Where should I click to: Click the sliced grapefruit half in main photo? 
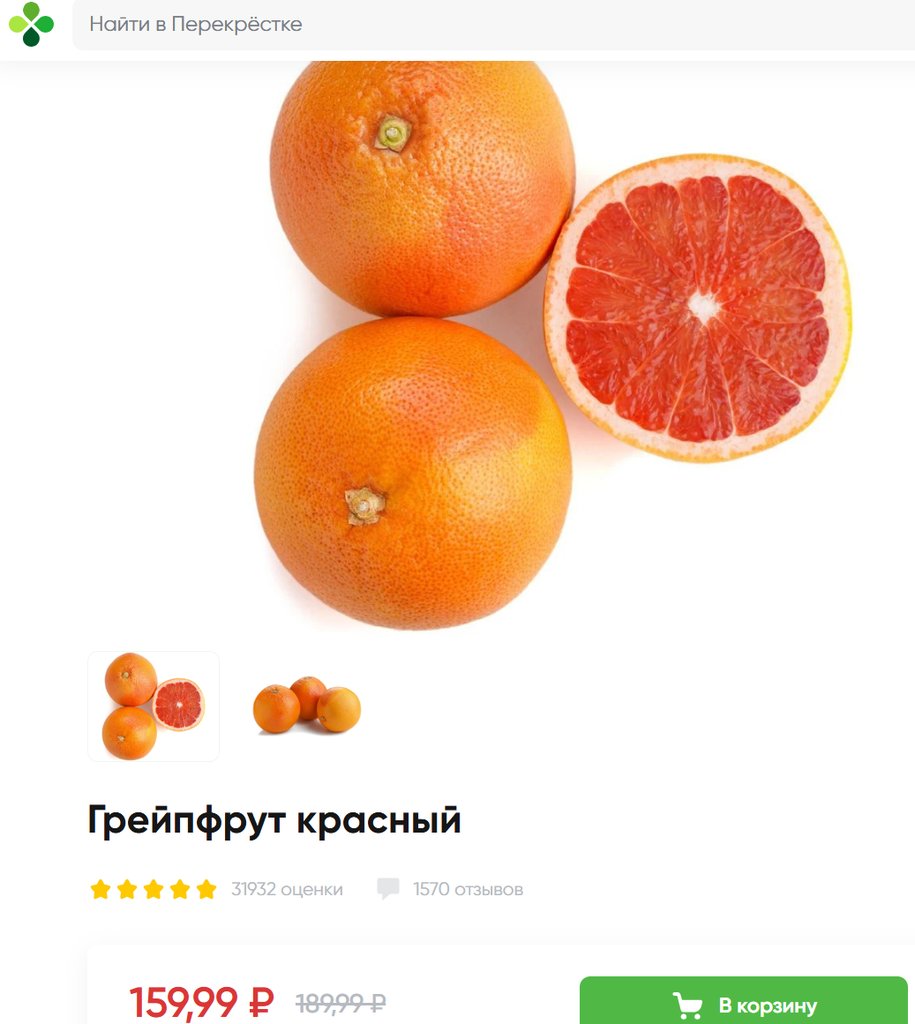point(698,308)
